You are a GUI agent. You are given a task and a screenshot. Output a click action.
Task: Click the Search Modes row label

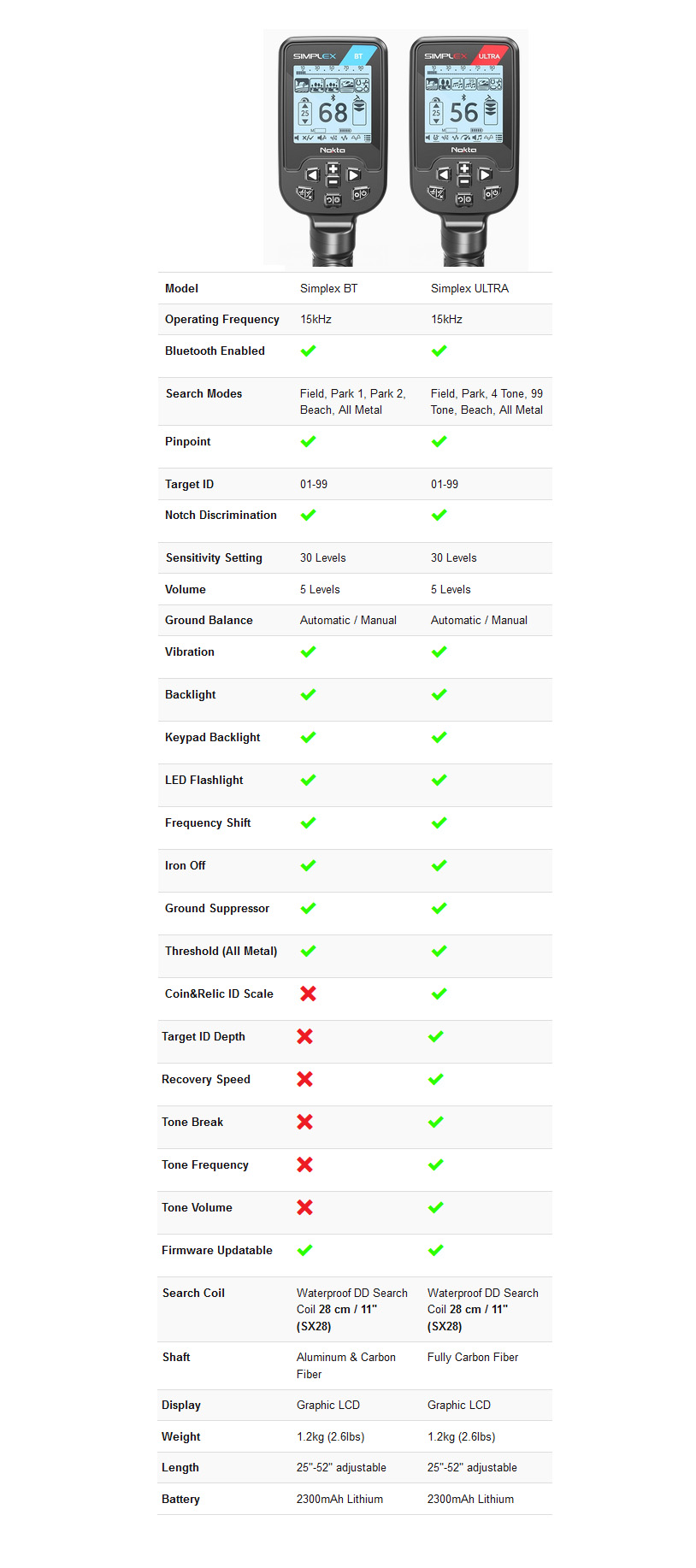tap(203, 393)
